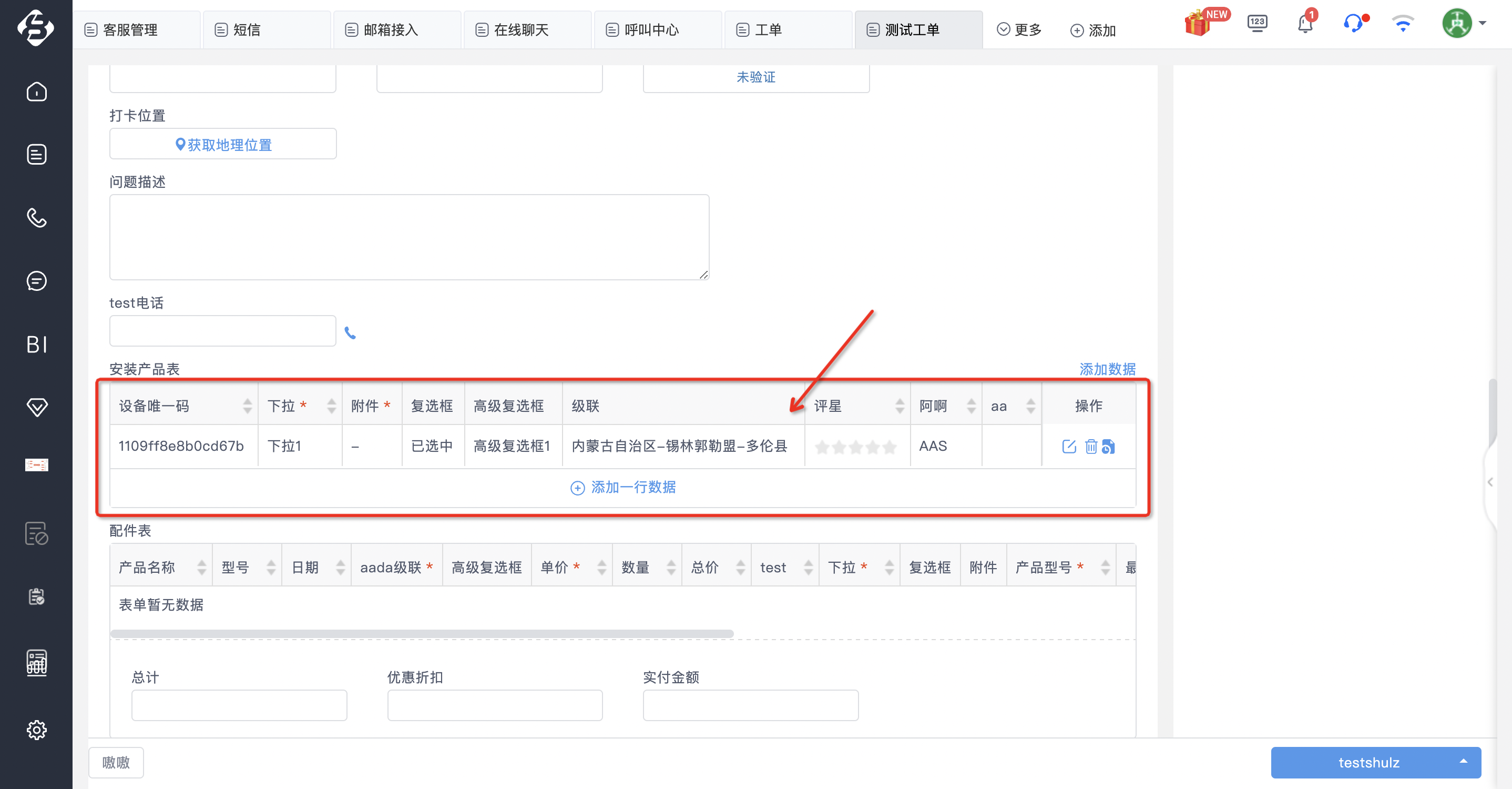The width and height of the screenshot is (1512, 789).
Task: Set rating on the star row
Action: 856,447
